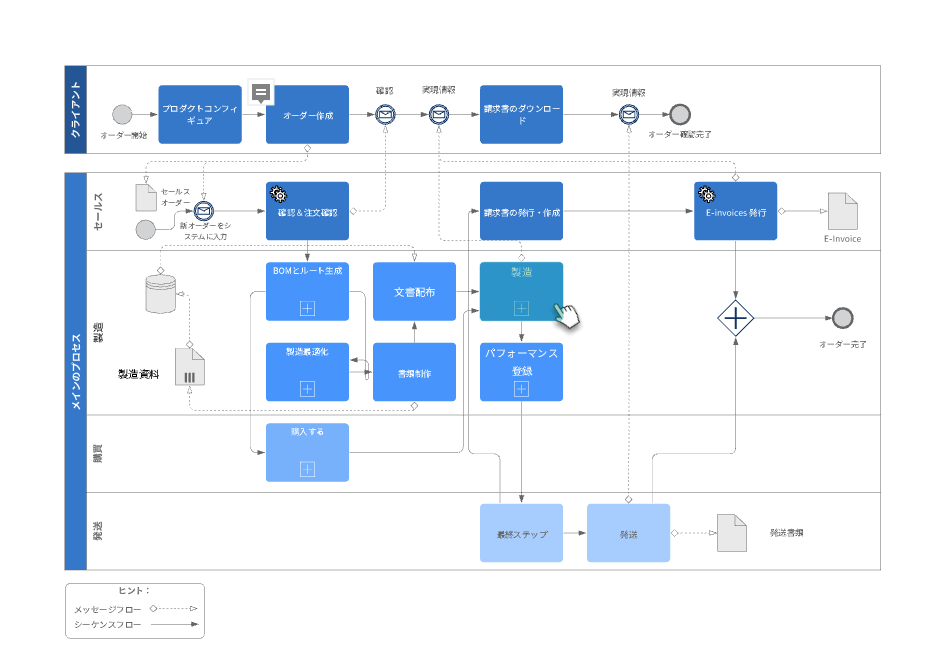Click the gear icon on E-invoices 発行 task

click(706, 194)
